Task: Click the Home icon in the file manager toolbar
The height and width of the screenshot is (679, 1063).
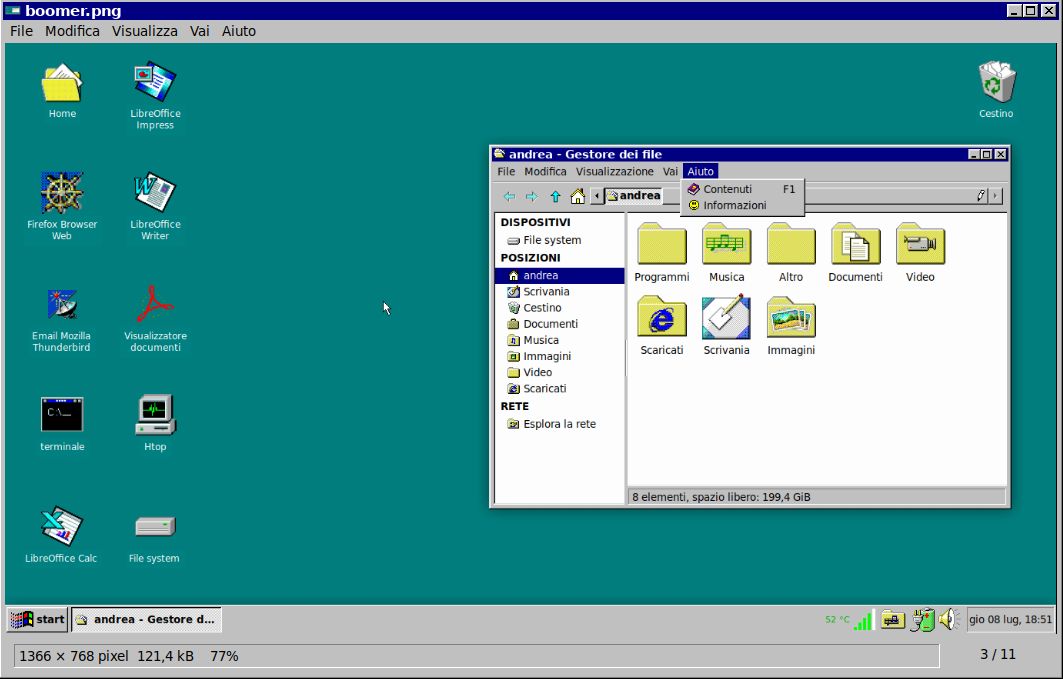Action: coord(578,196)
